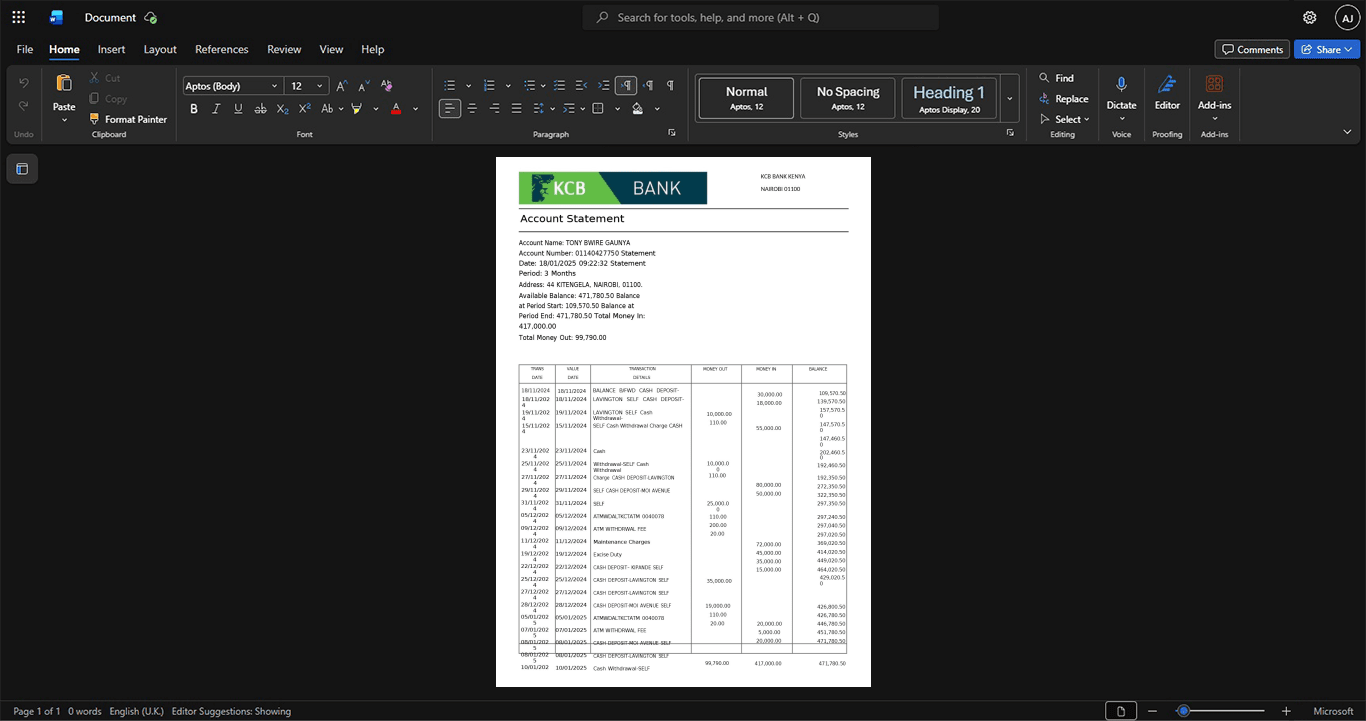Toggle left alignment
1366x721 pixels.
[x=450, y=108]
